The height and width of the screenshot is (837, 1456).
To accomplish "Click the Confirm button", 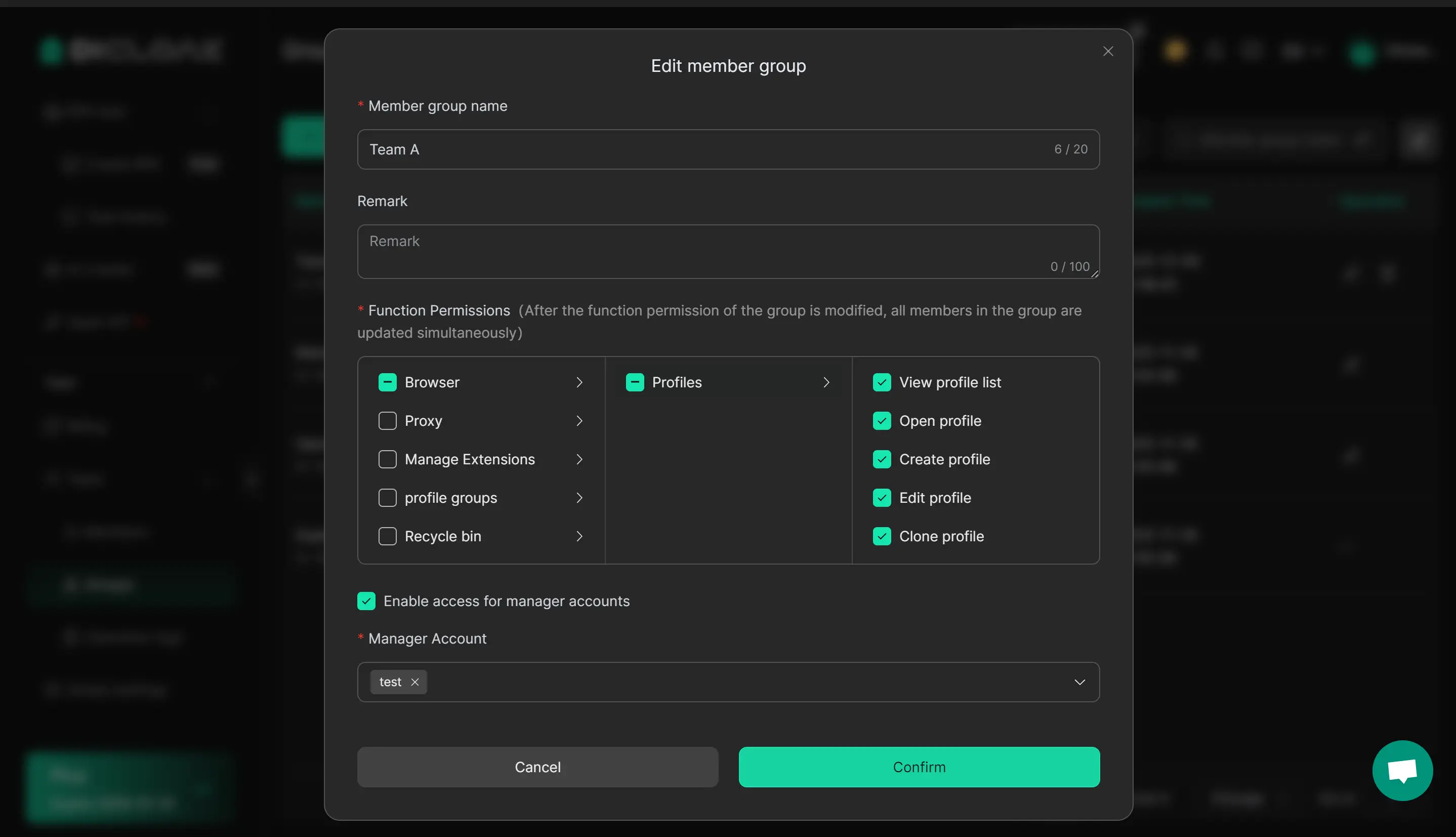I will tap(919, 767).
